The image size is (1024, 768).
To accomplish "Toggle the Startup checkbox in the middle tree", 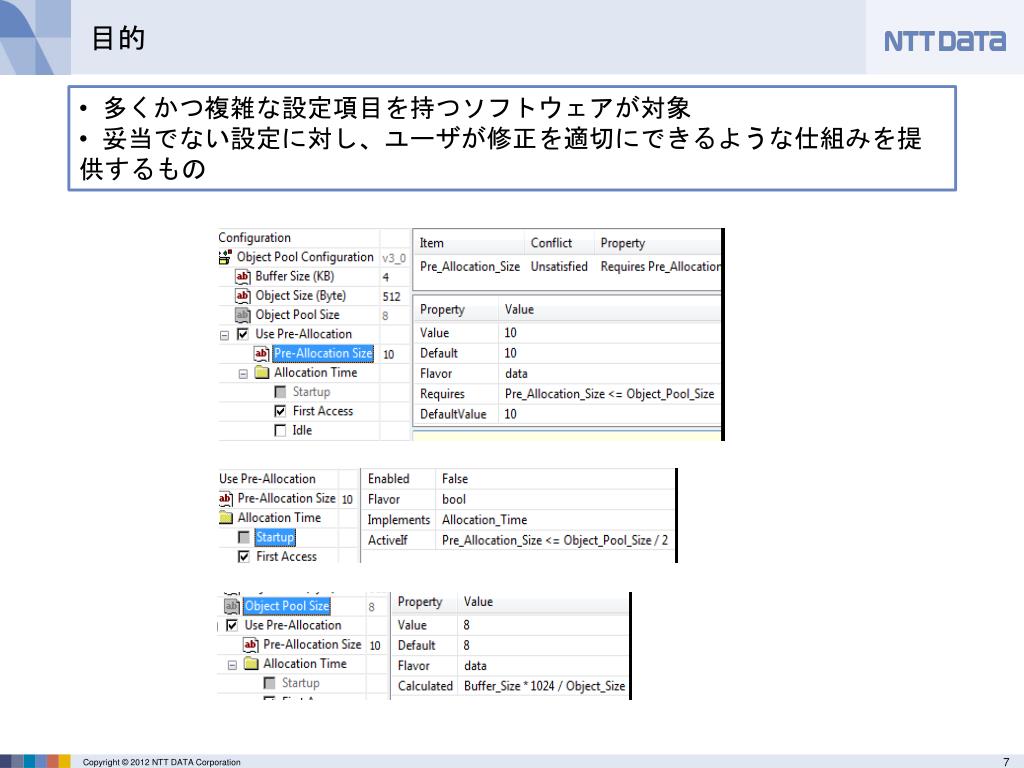I will [244, 537].
